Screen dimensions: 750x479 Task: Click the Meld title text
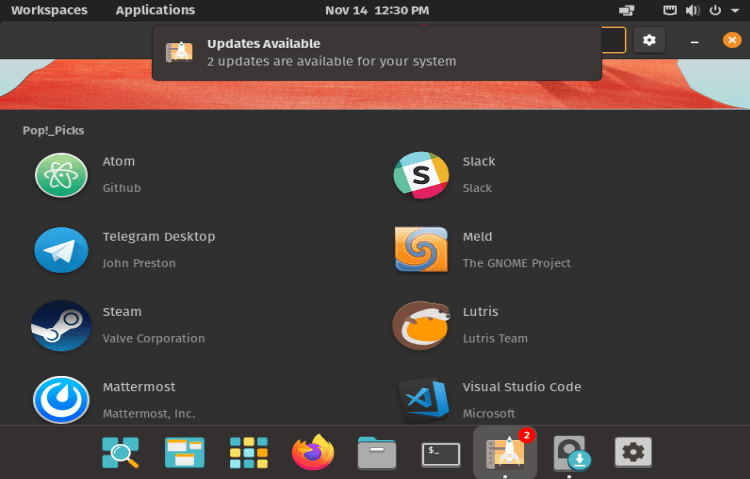[x=477, y=236]
